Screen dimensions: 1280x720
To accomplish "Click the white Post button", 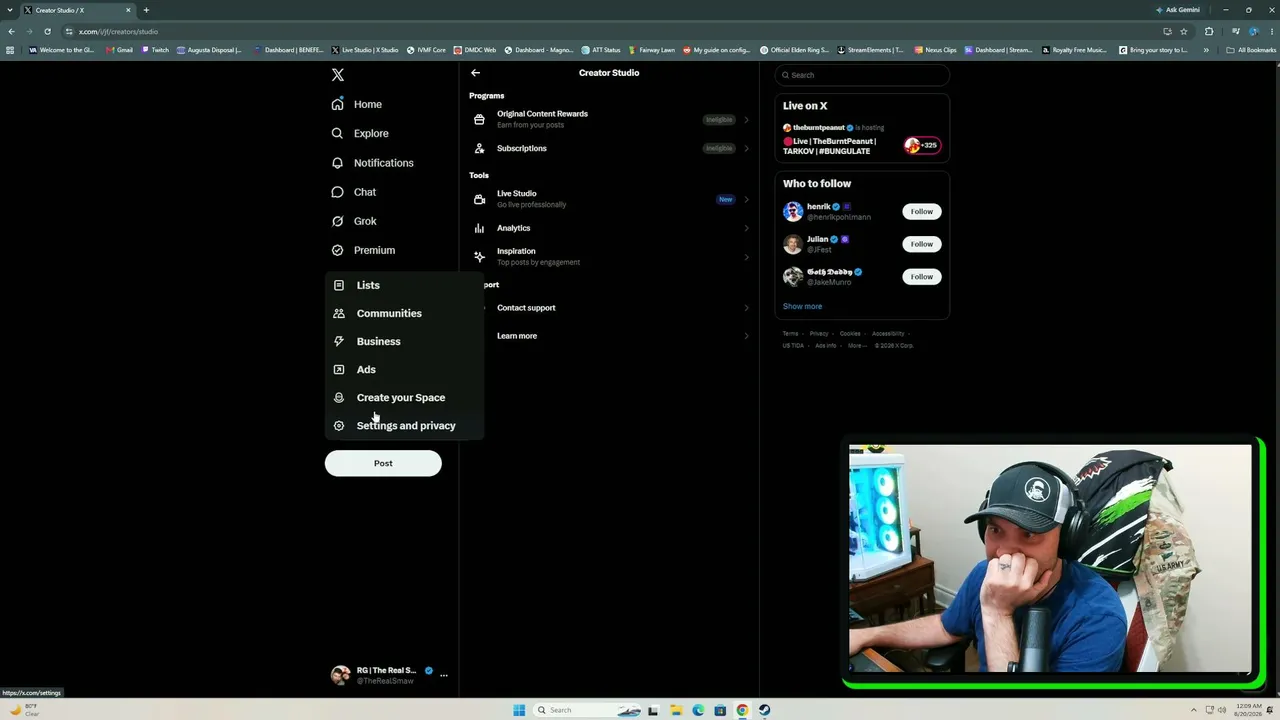I will click(x=383, y=463).
